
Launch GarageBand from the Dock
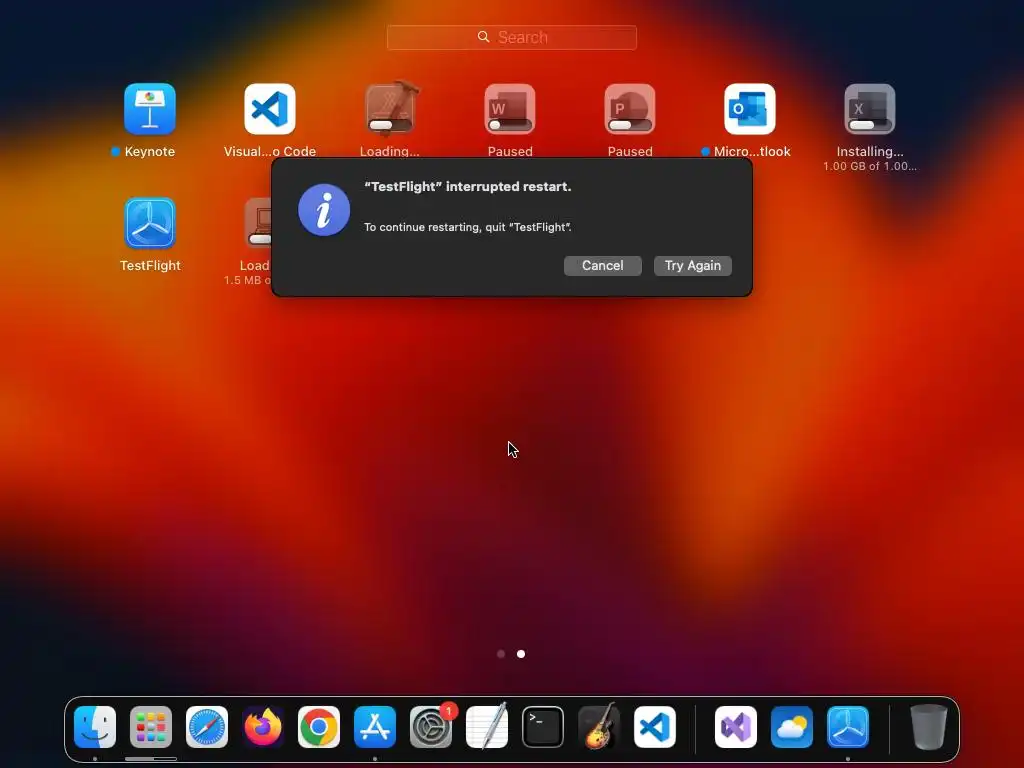(x=599, y=727)
